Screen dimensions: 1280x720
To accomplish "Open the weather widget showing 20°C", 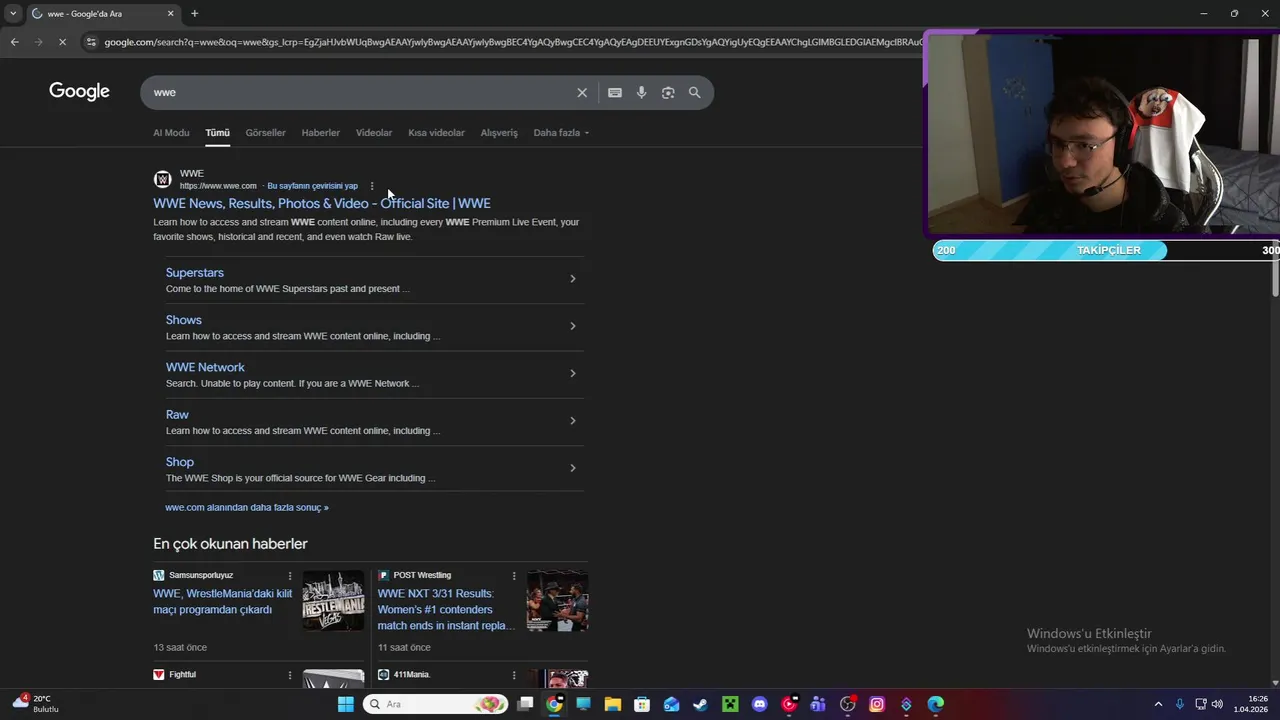I will coord(35,704).
